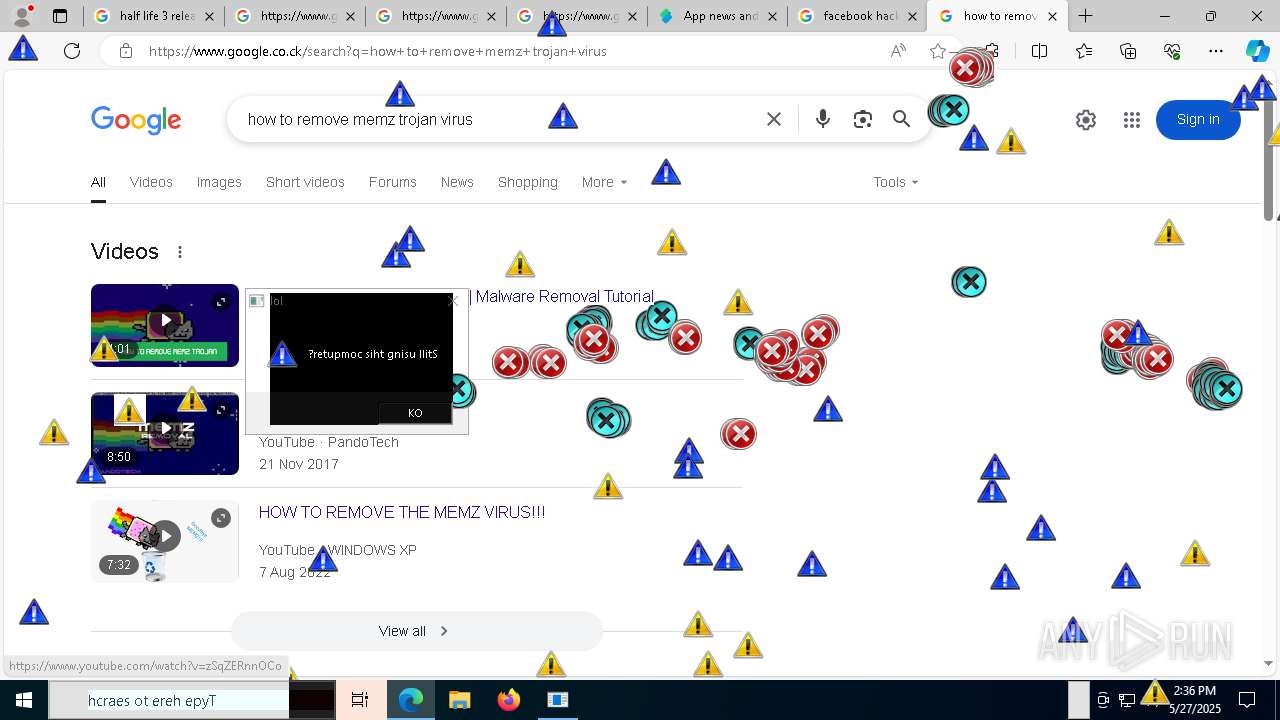Expand the Tools dropdown
Screen dimensions: 1280x720
895,182
